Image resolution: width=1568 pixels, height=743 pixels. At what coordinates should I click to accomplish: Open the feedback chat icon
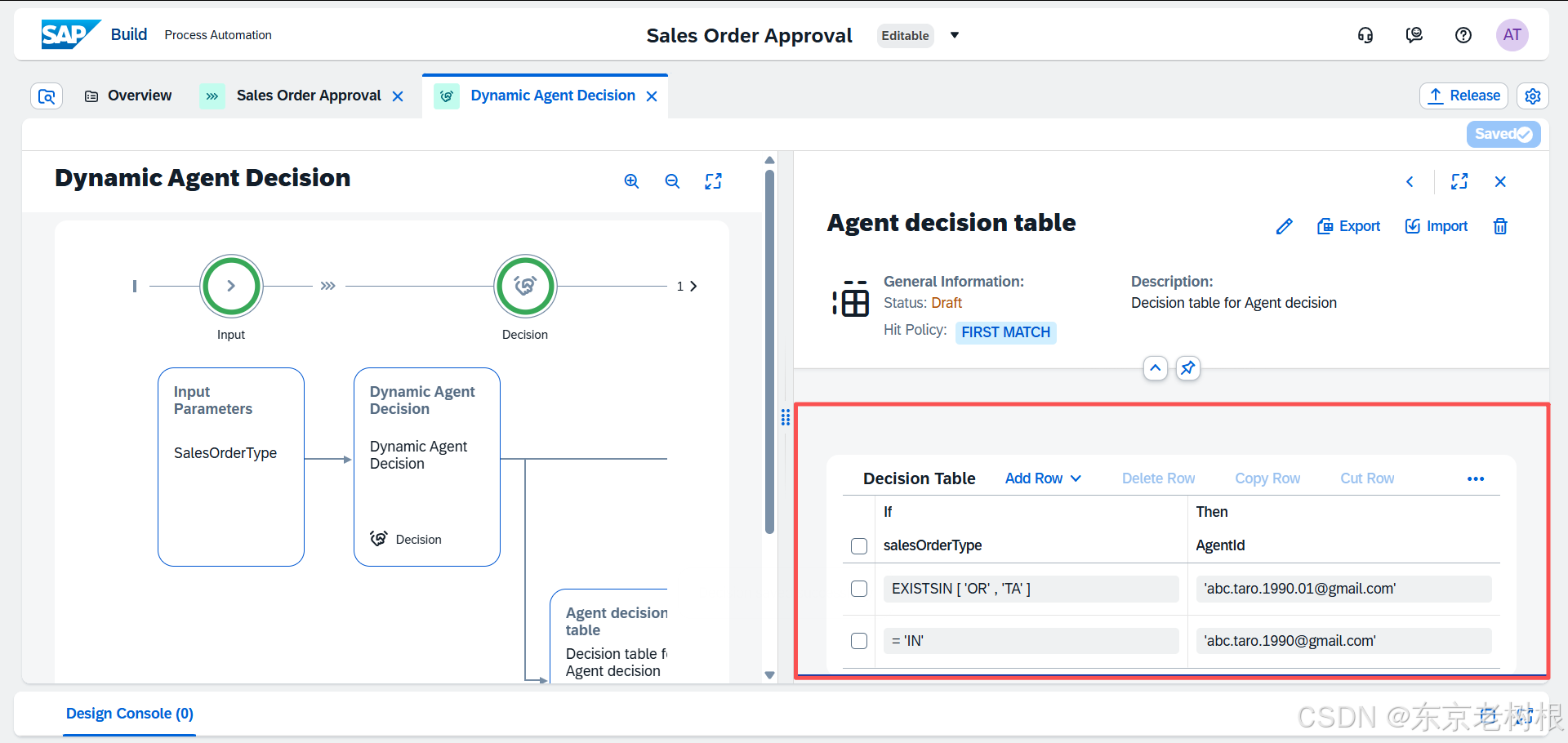[1414, 35]
